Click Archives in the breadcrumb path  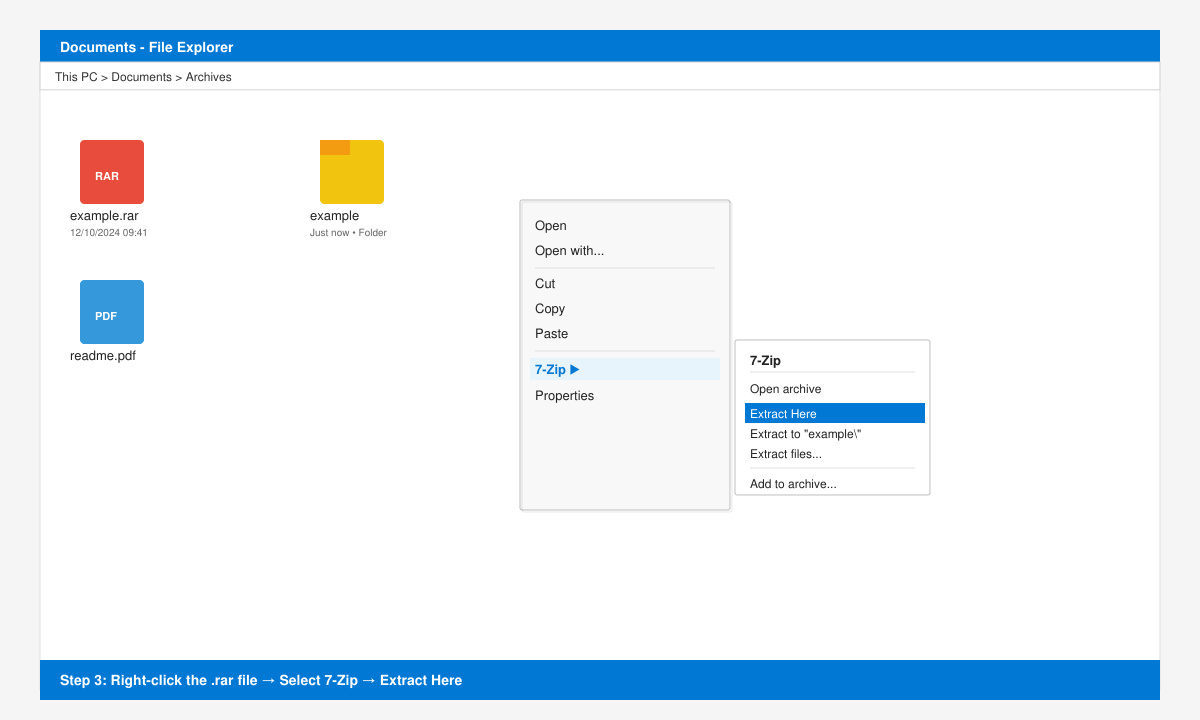208,77
